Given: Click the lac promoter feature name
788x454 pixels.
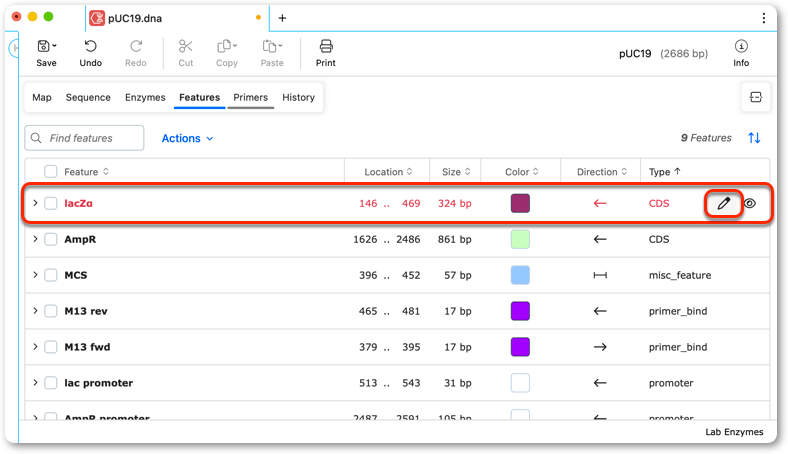Looking at the screenshot, I should [98, 383].
